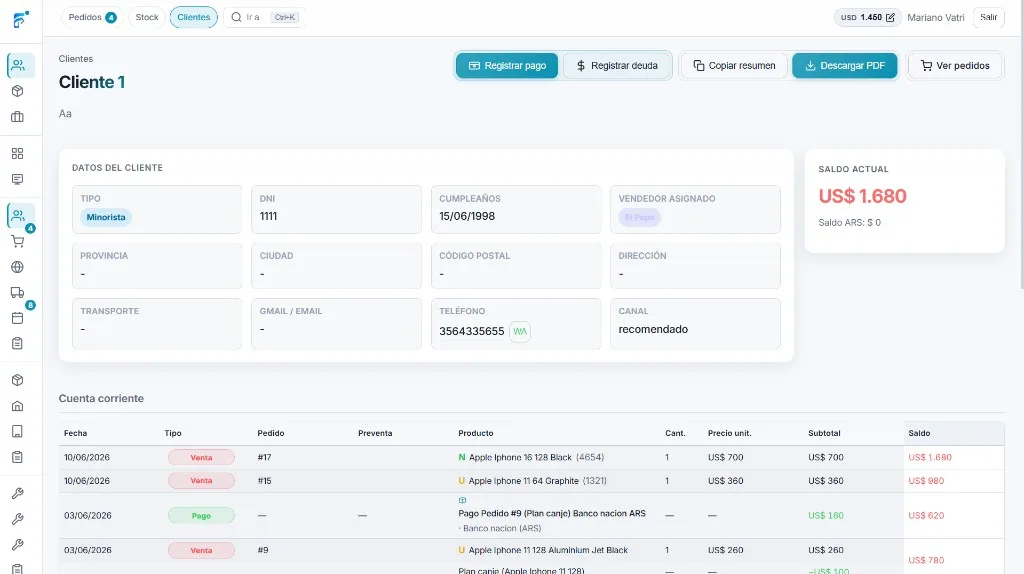Click the Registrar pago button
1024x574 pixels.
507,65
